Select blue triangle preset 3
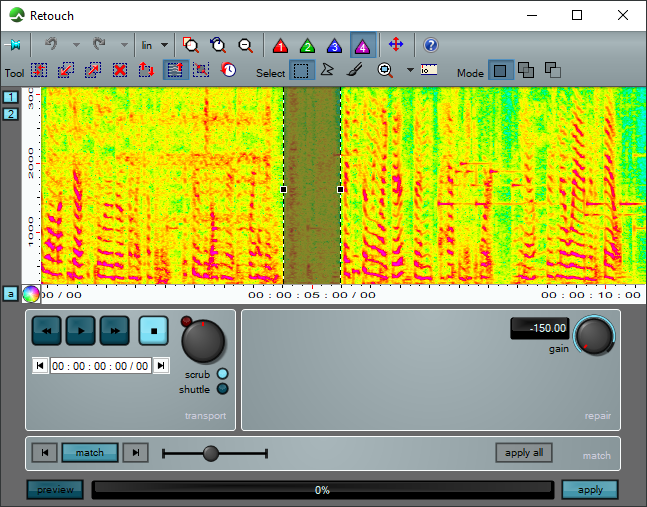647x507 pixels. pyautogui.click(x=335, y=45)
